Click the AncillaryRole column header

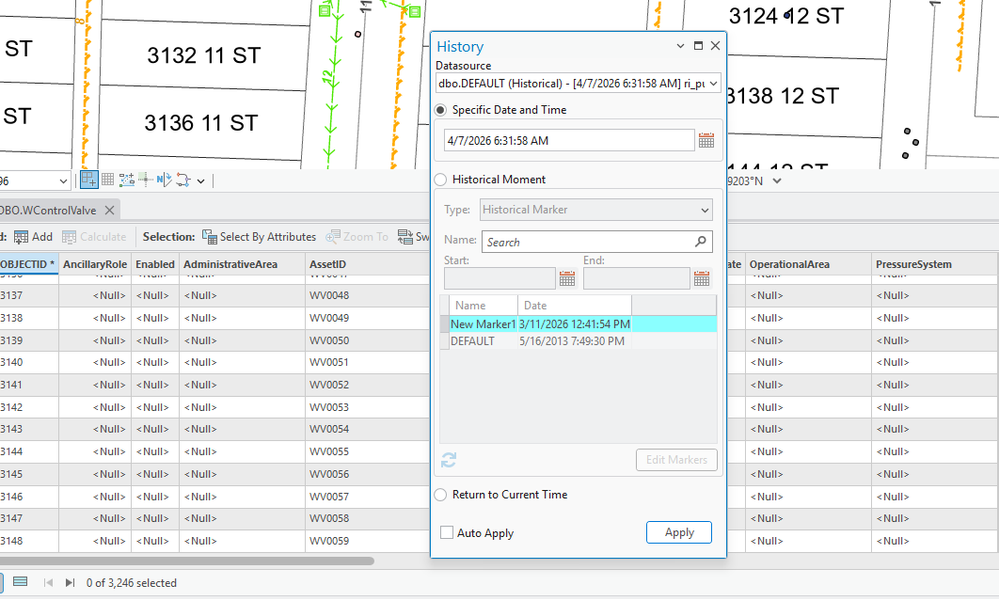click(95, 264)
